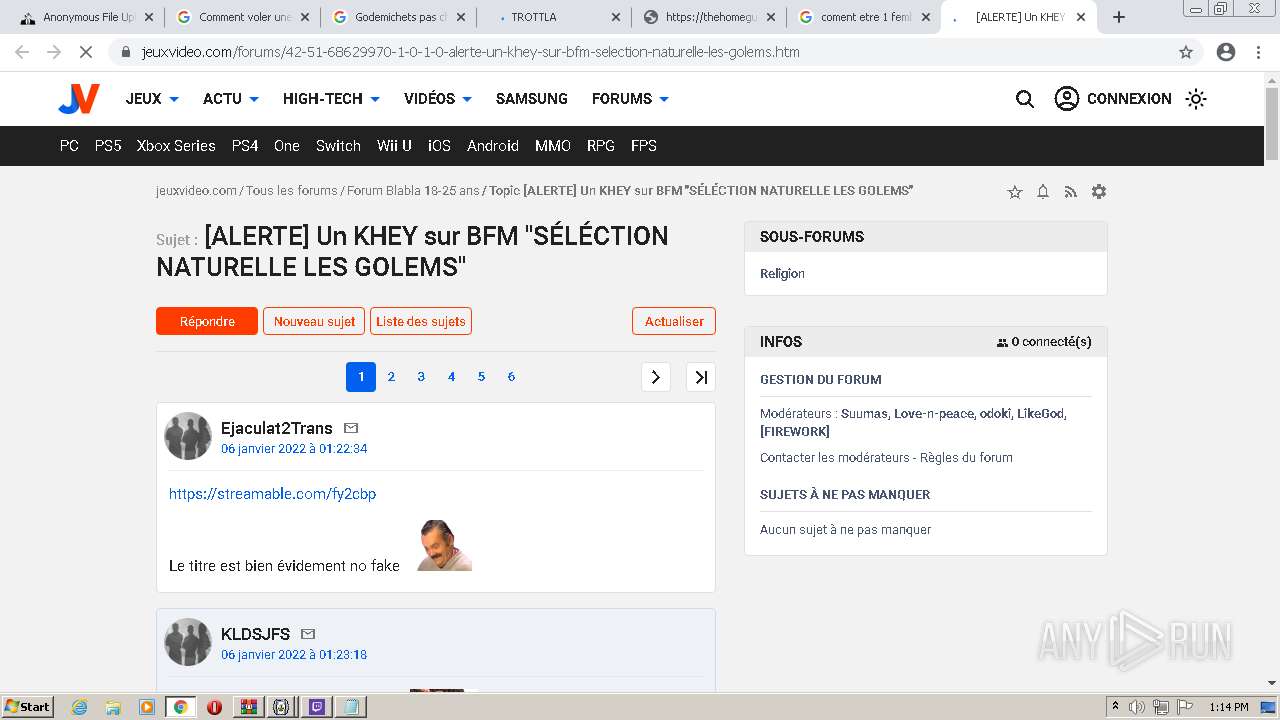Go back in Chrome history
This screenshot has height=720, width=1280.
click(22, 52)
